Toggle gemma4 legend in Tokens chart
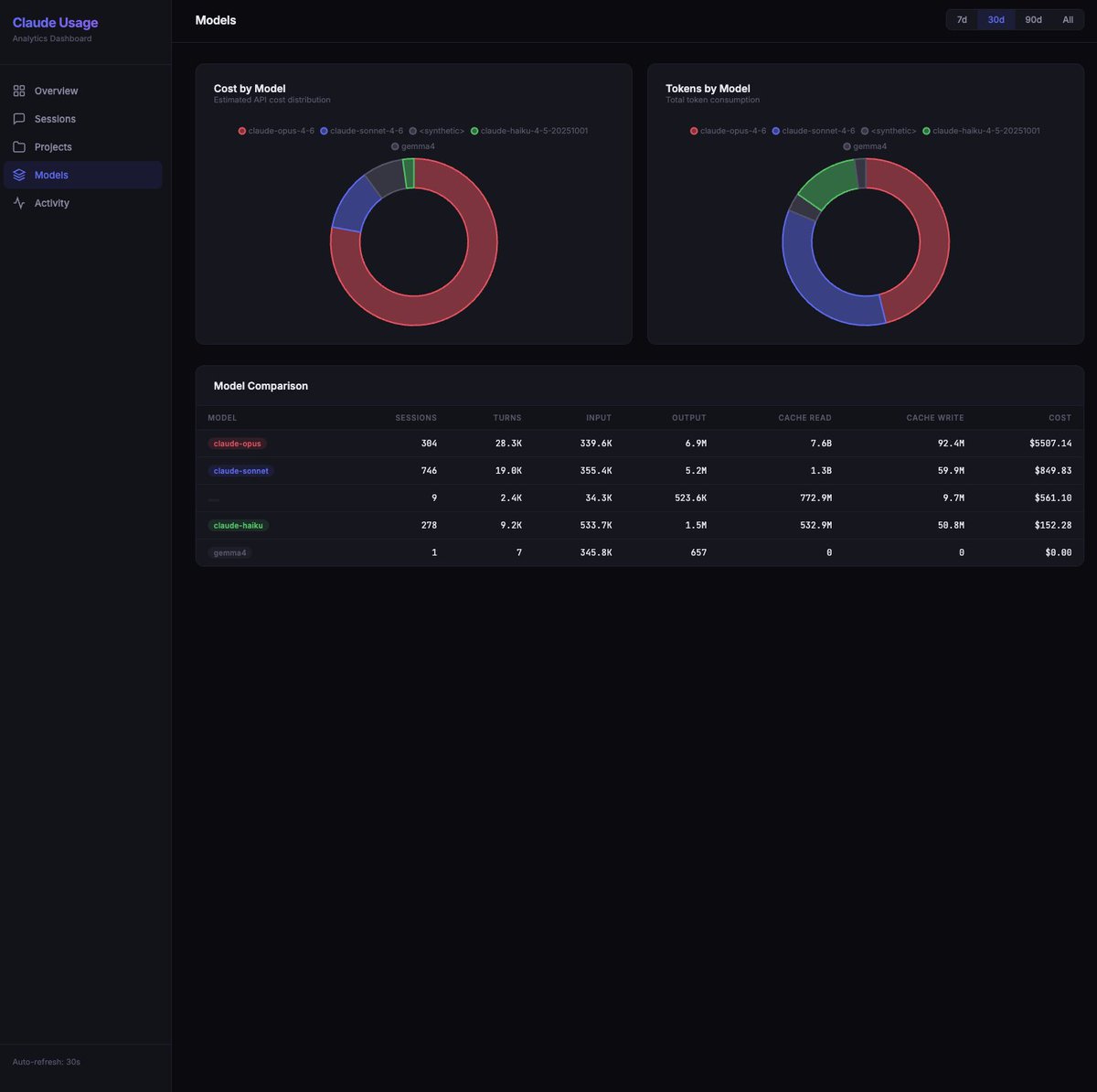 point(865,146)
